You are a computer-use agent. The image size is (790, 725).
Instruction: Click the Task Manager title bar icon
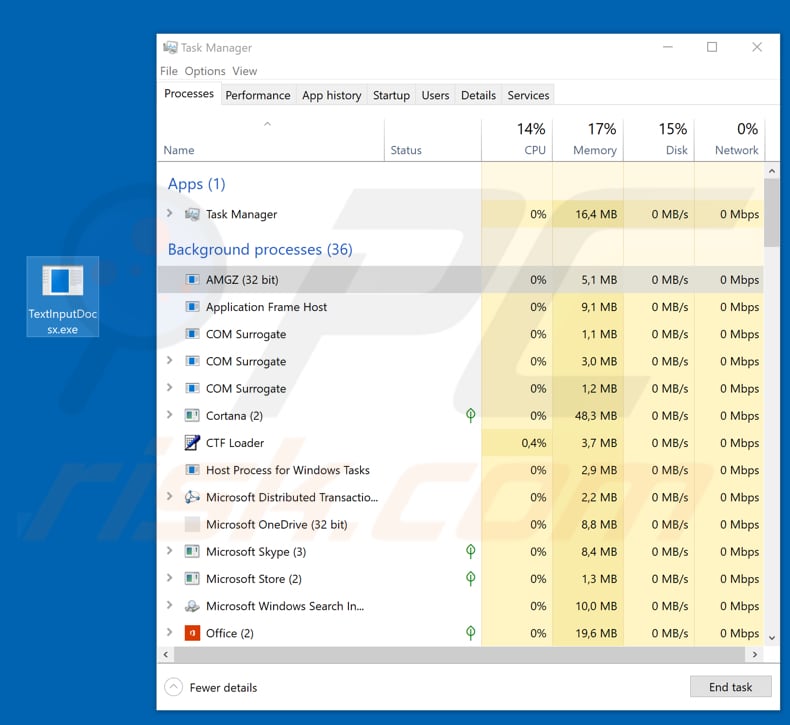(170, 47)
